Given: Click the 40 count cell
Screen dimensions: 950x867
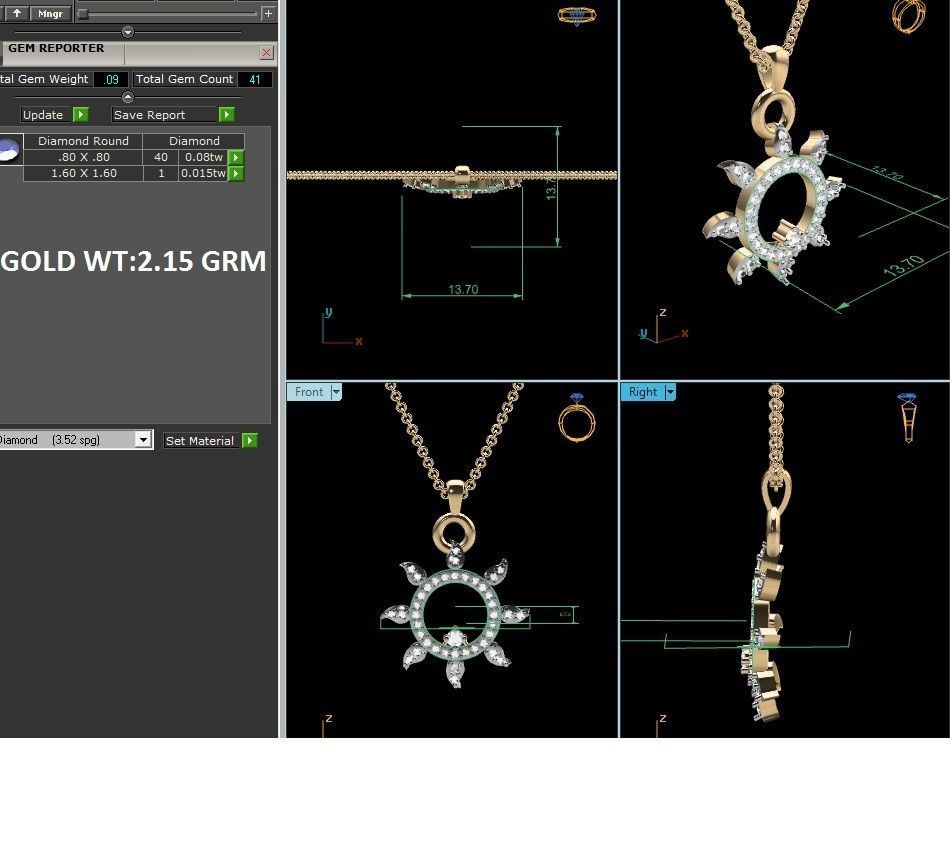Looking at the screenshot, I should click(x=161, y=157).
